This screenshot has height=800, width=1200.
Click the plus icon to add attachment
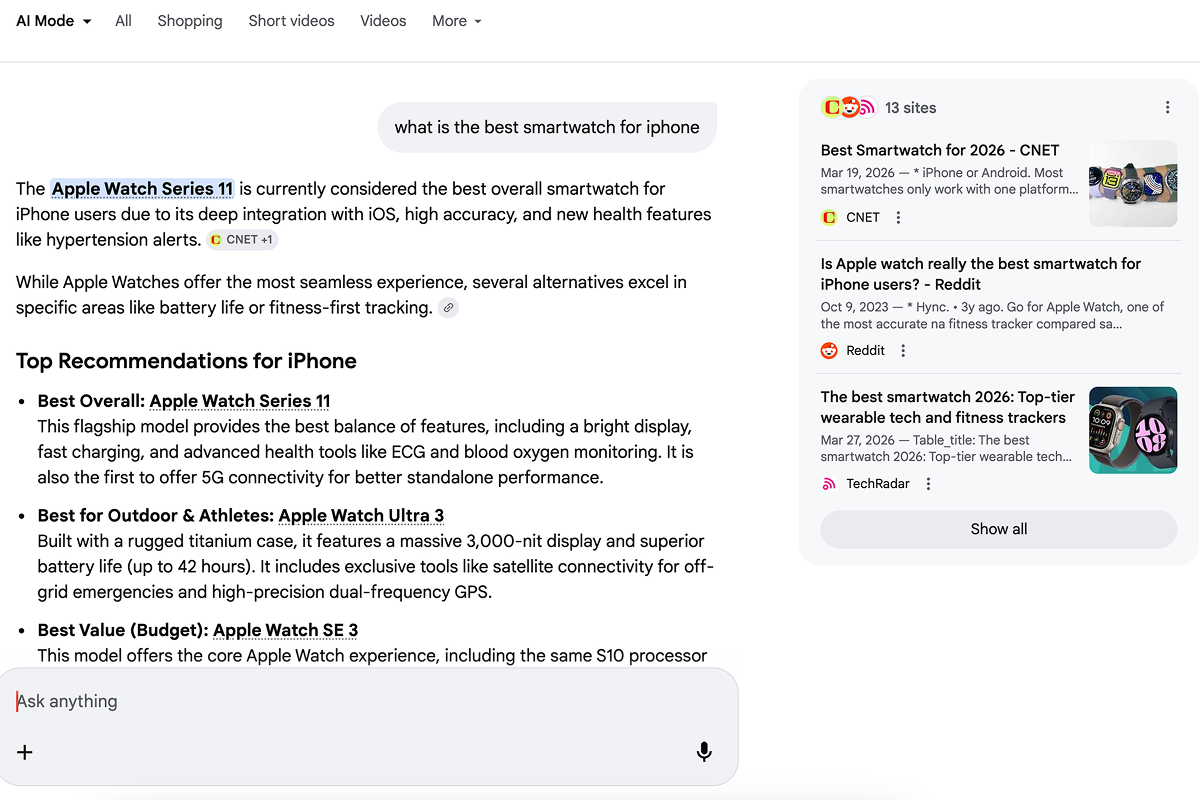[x=25, y=752]
